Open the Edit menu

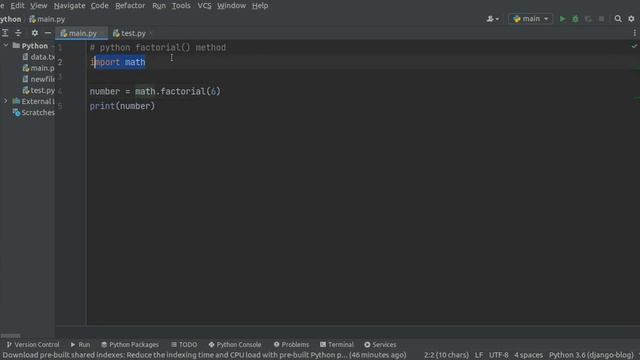17,6
